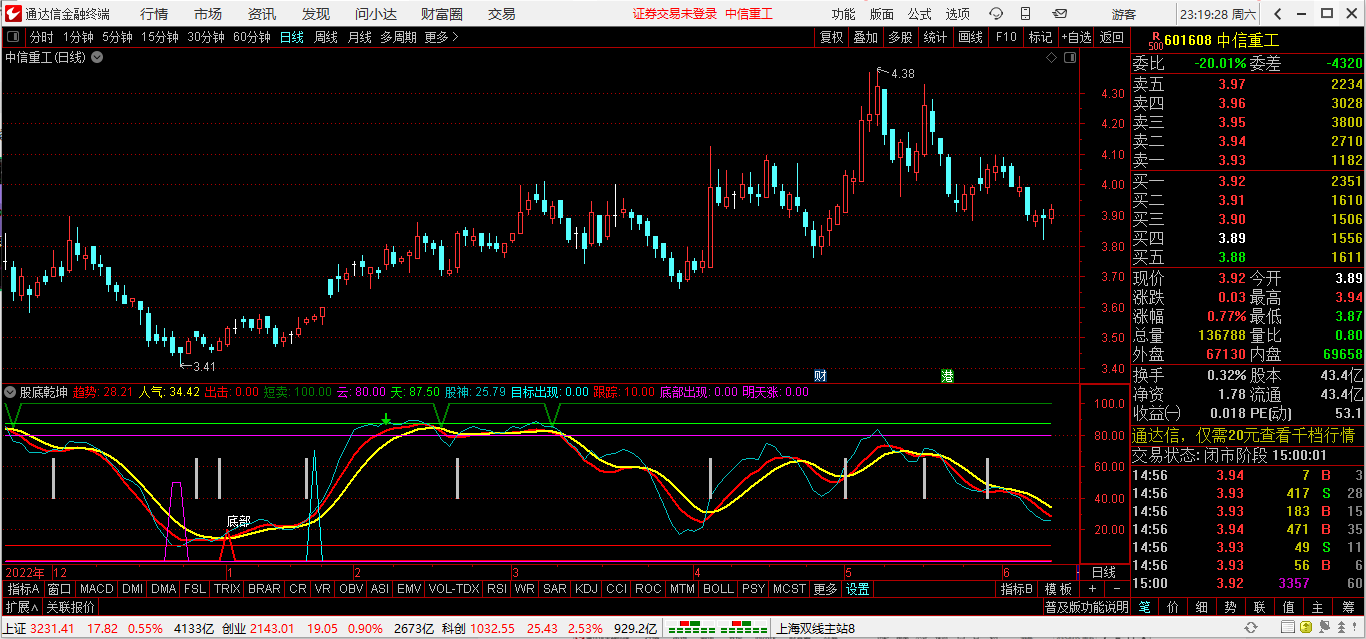
Task: Switch to the 周线 weekly period
Action: coord(326,37)
